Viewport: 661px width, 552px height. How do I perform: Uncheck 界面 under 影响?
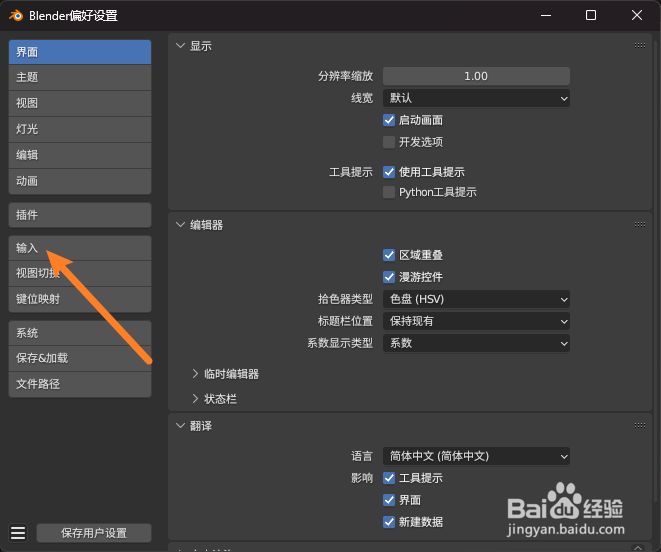[x=389, y=500]
